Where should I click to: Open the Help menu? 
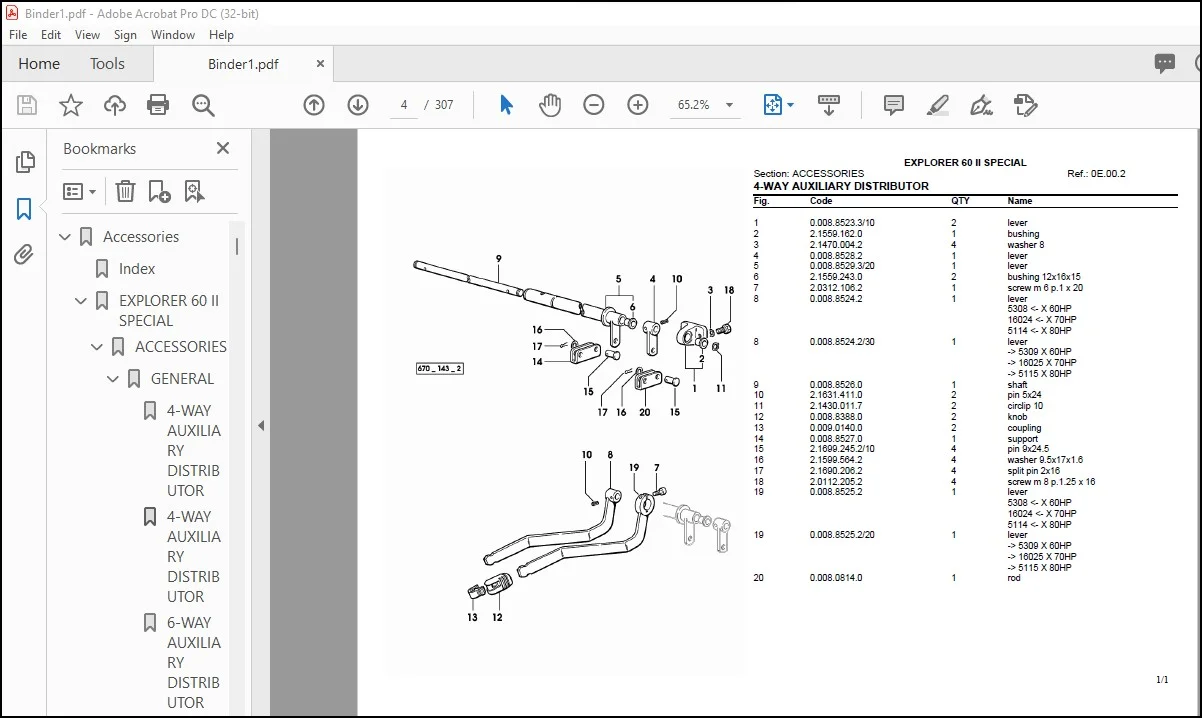pos(221,34)
